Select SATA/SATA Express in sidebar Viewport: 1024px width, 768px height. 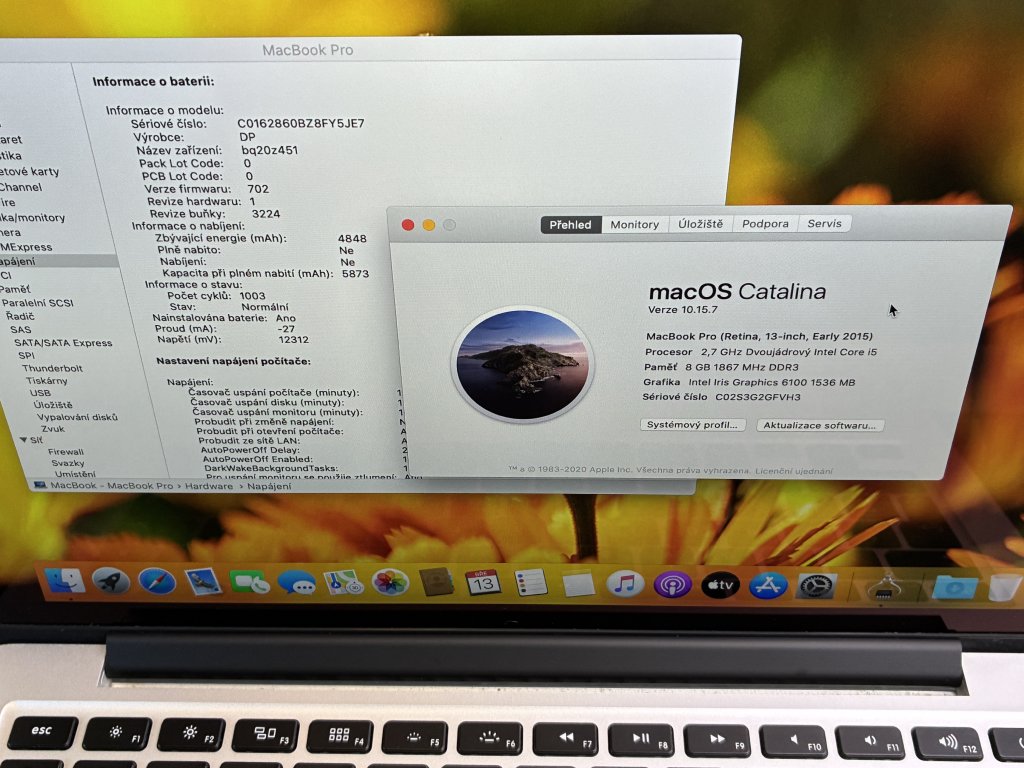(63, 343)
